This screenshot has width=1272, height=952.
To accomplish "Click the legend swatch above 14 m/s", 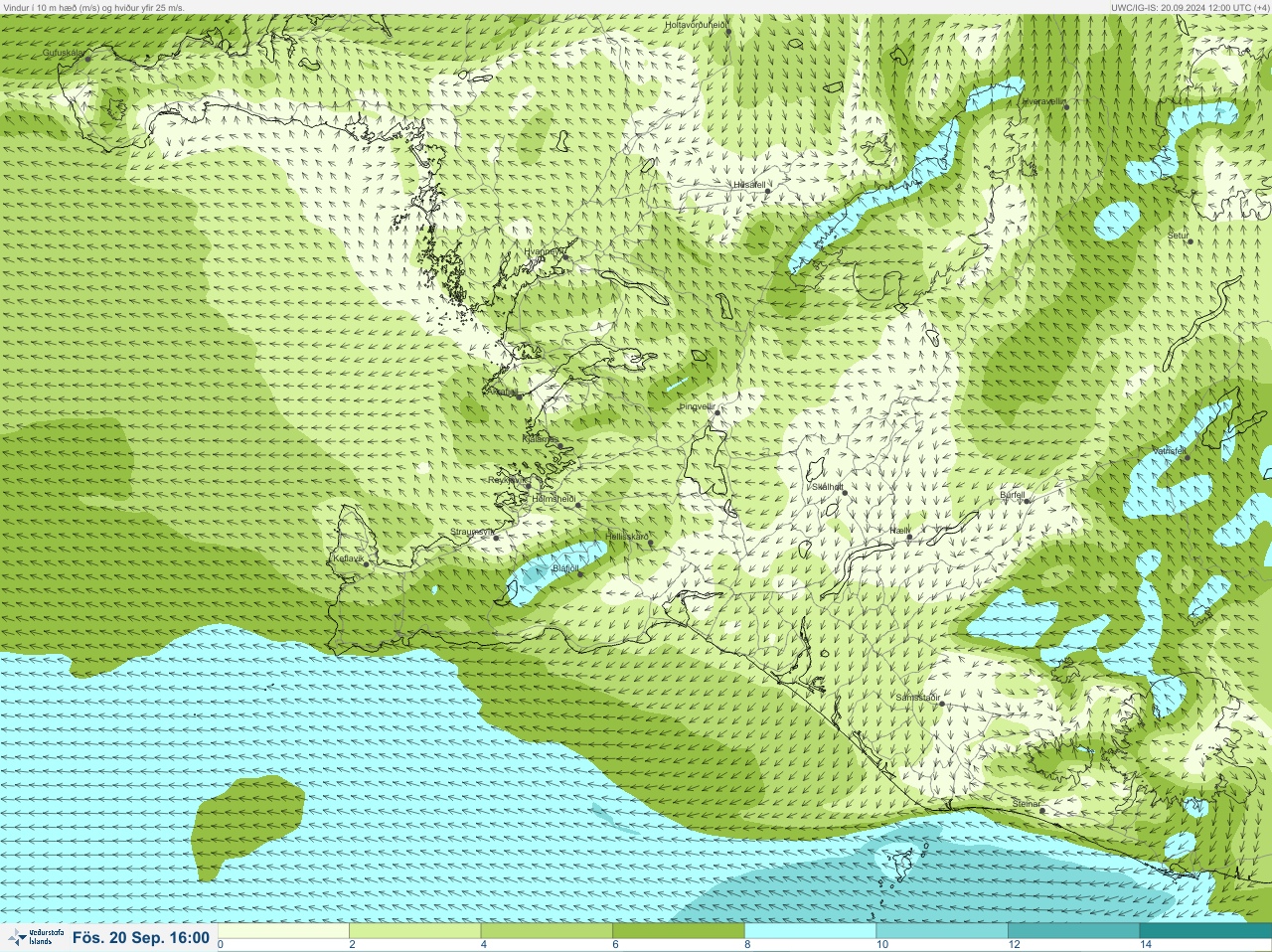I will [1205, 931].
